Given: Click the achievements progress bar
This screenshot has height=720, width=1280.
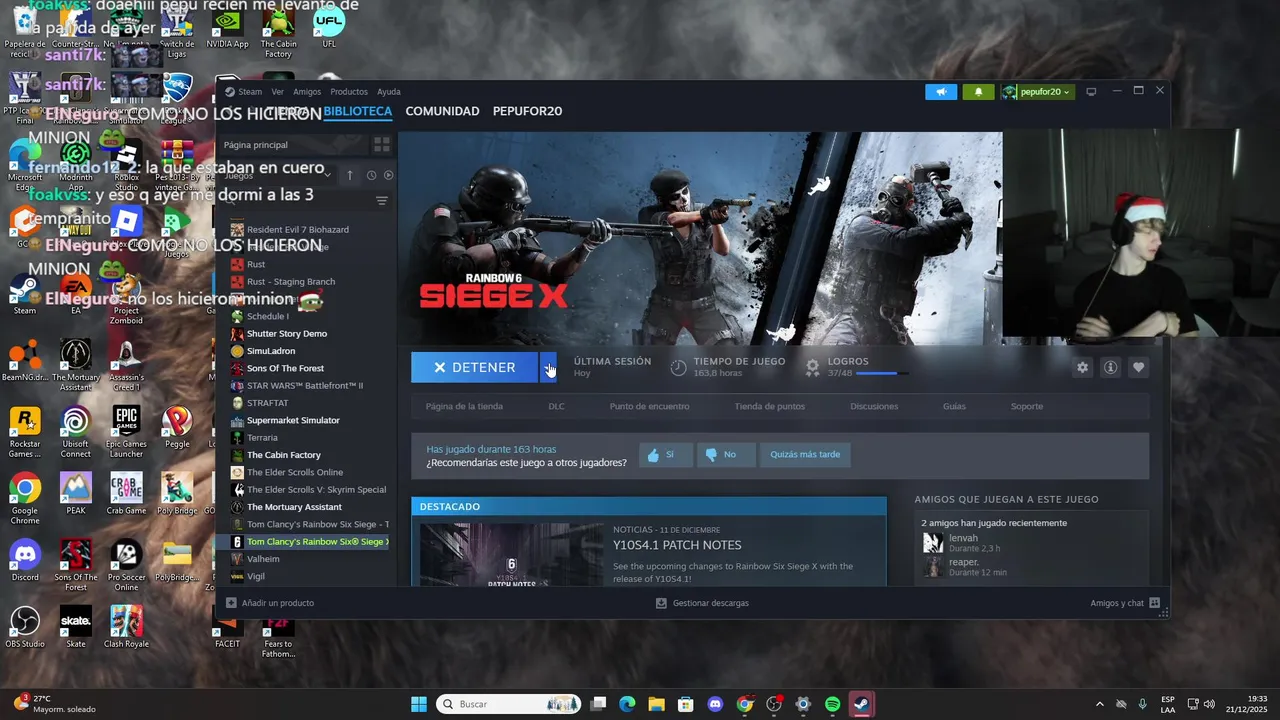Looking at the screenshot, I should (x=883, y=374).
